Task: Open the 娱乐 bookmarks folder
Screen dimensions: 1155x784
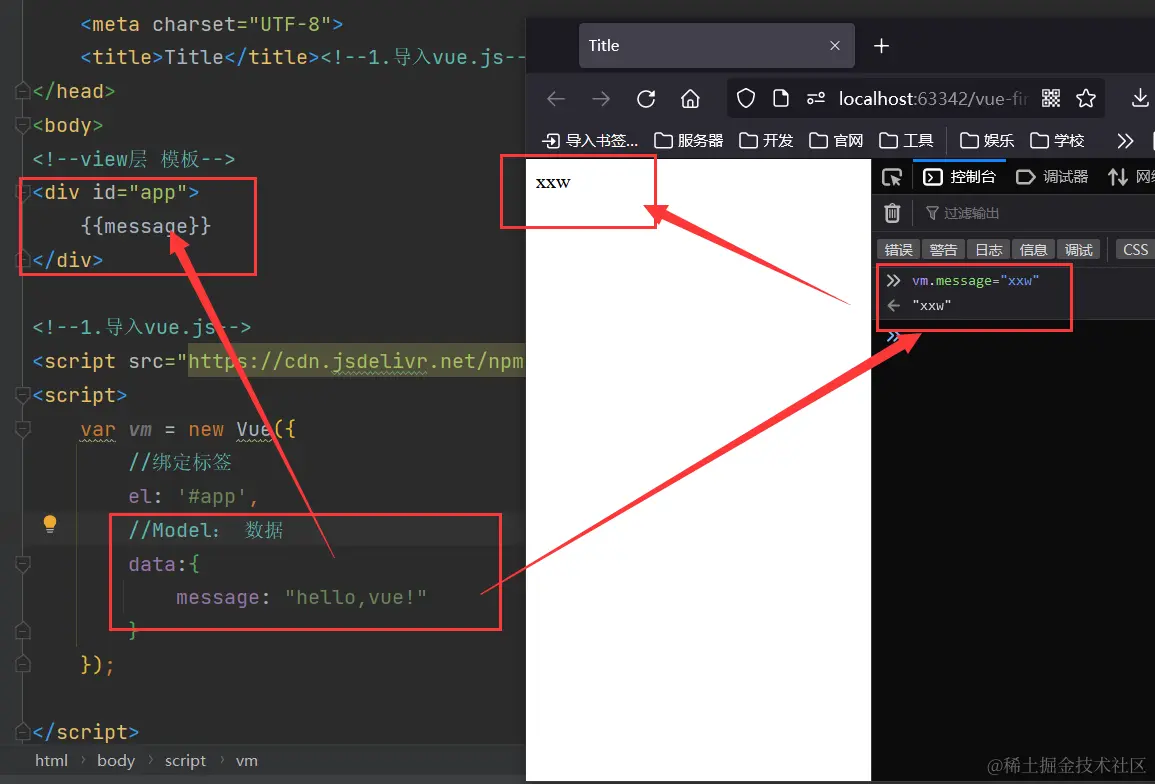Action: click(x=987, y=140)
